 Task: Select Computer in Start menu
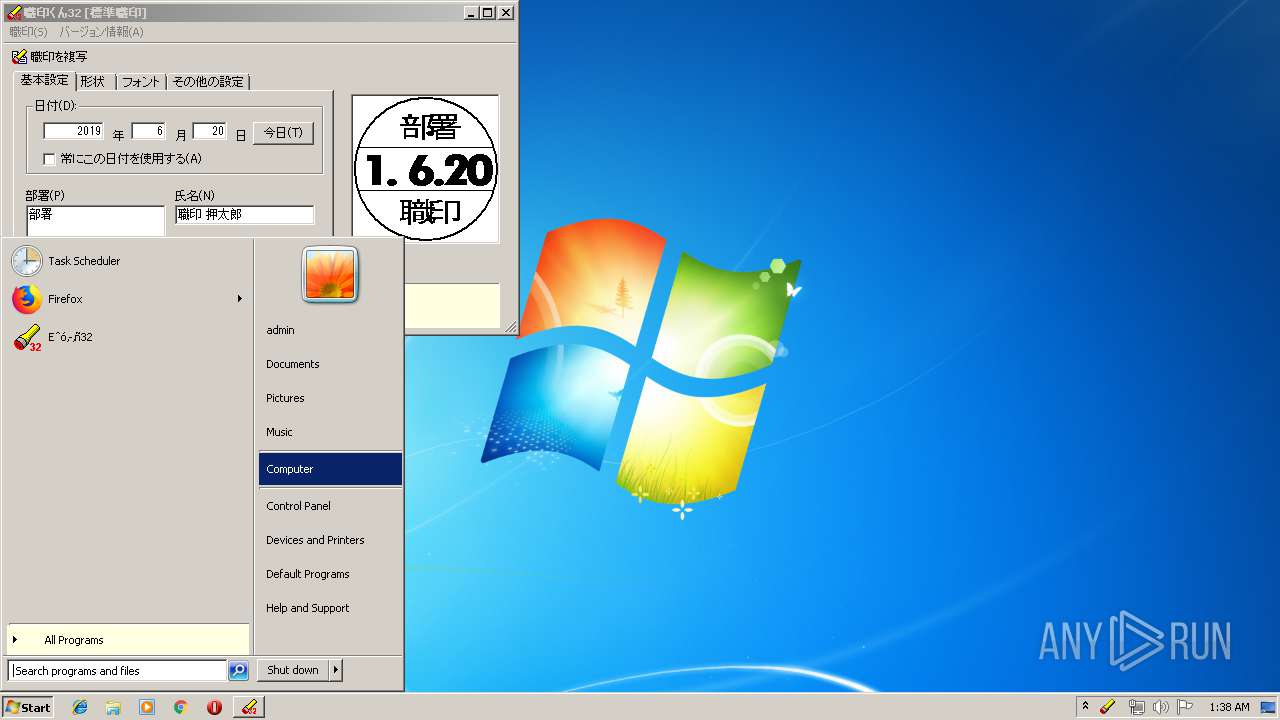click(330, 469)
